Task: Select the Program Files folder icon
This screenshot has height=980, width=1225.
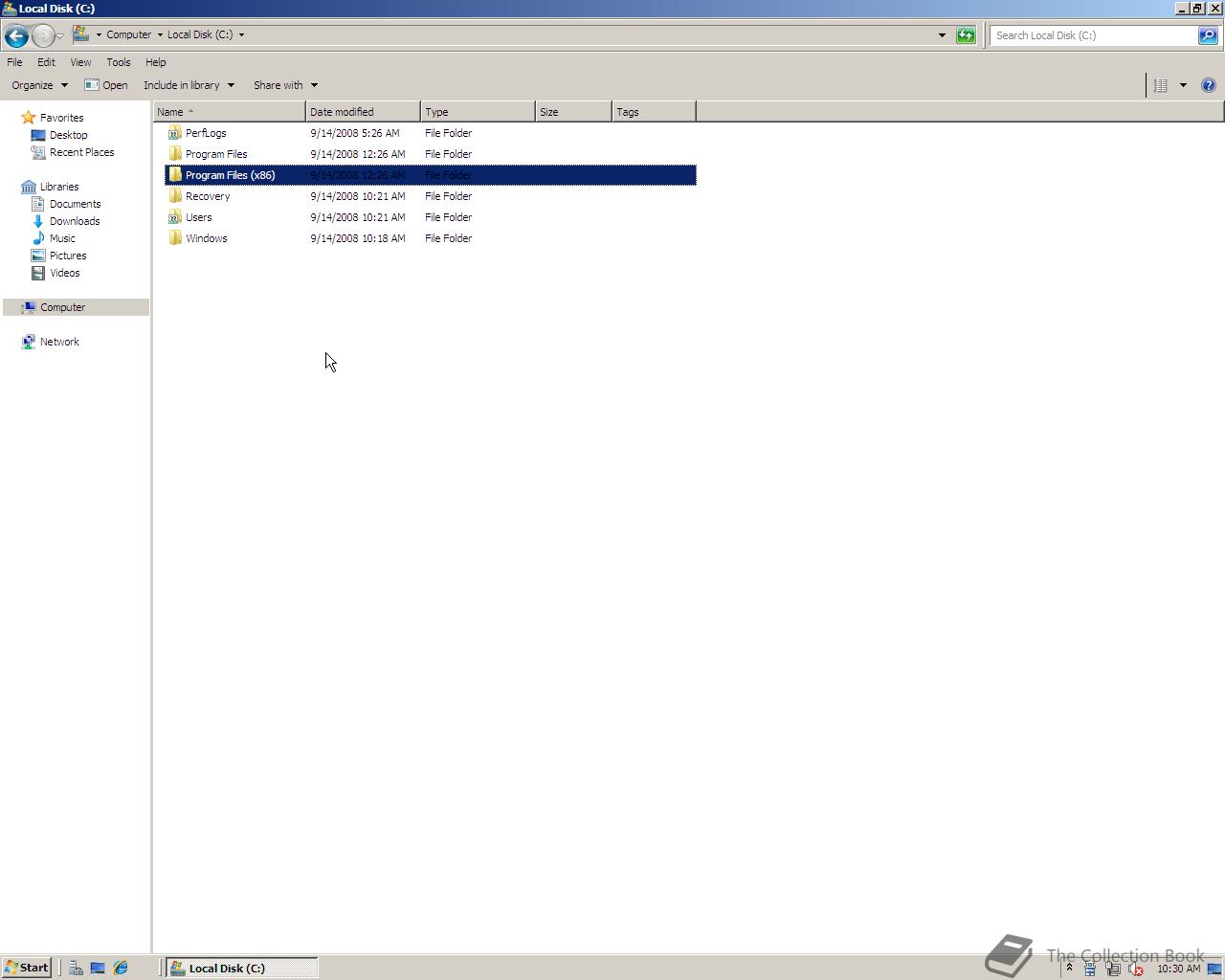Action: coord(175,154)
